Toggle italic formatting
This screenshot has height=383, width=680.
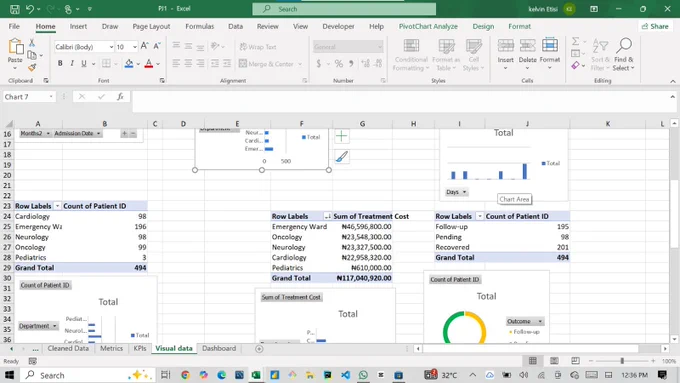[72, 64]
